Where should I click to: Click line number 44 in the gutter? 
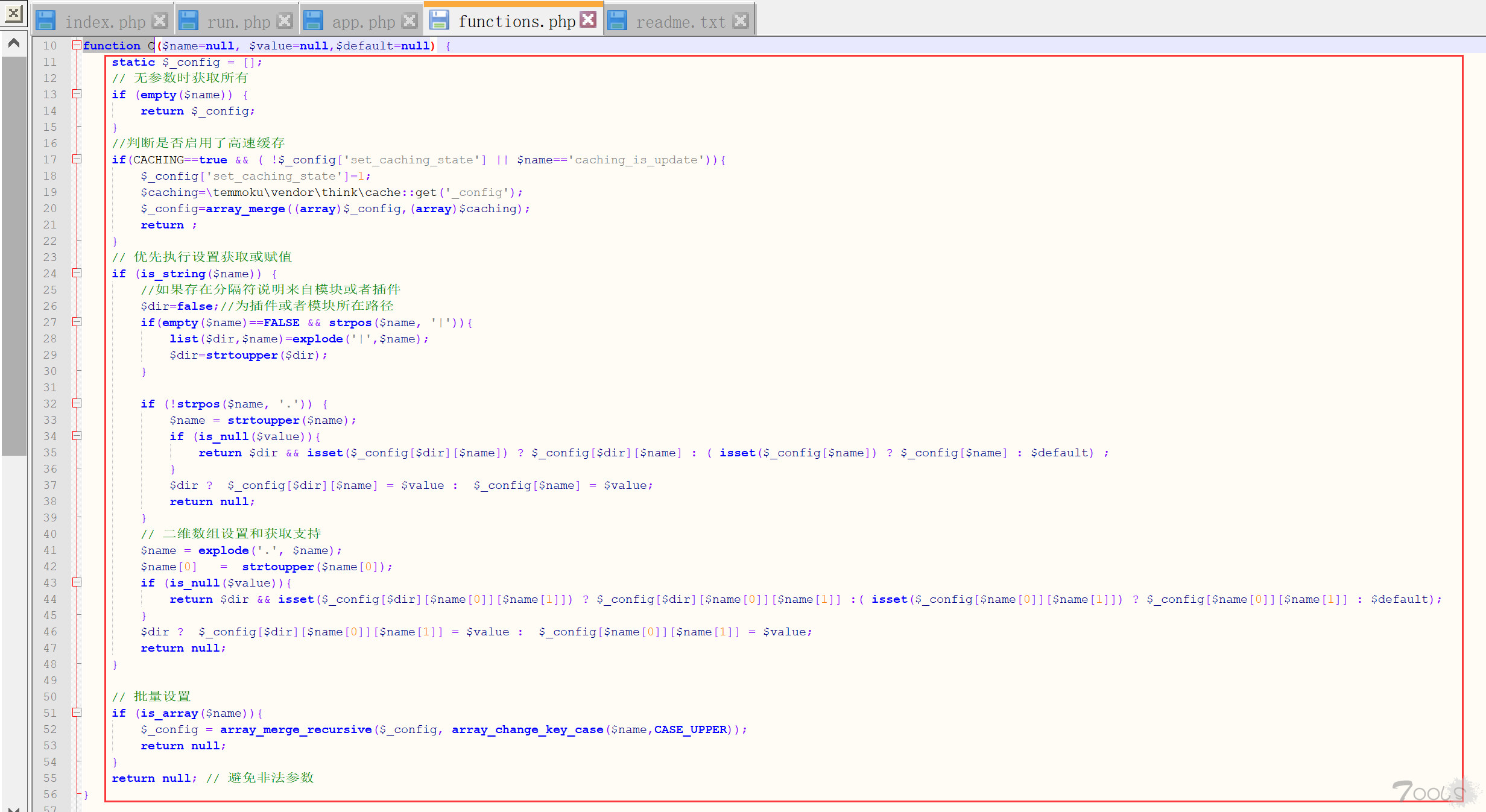50,599
